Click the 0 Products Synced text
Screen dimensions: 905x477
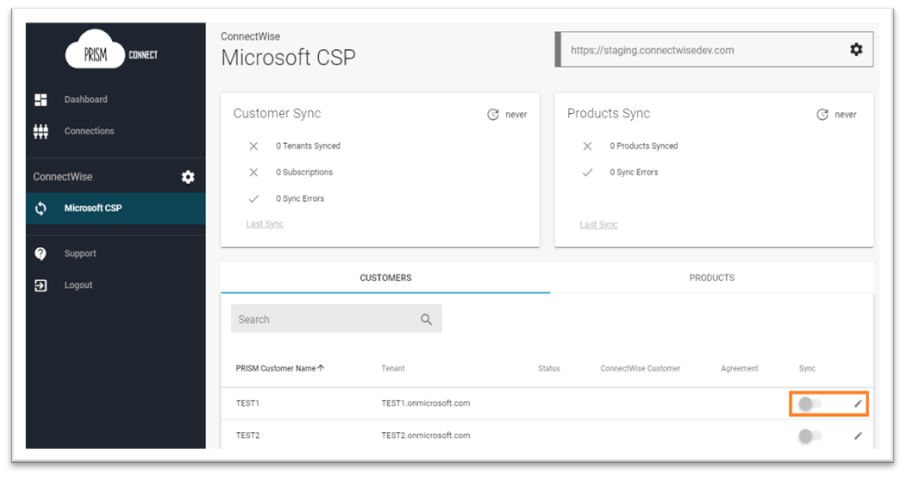coord(644,146)
